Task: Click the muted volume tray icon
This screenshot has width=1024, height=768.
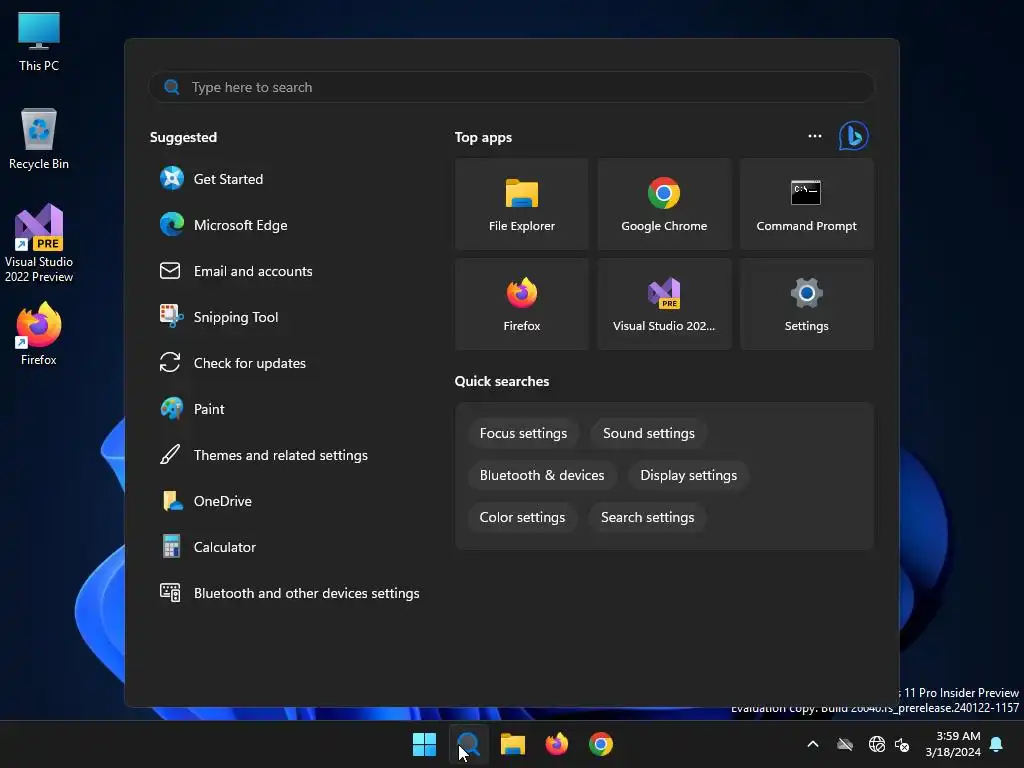Action: click(x=902, y=744)
